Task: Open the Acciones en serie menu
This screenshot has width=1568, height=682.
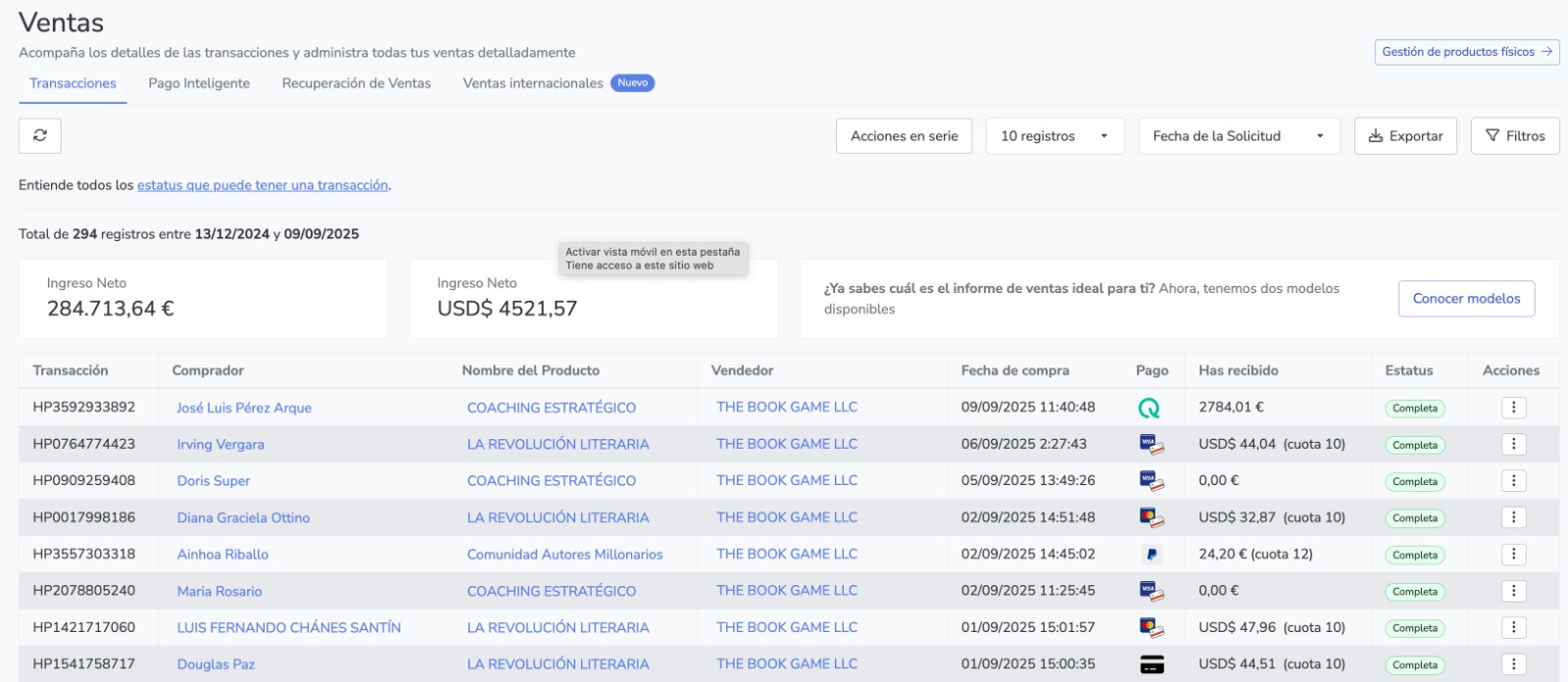Action: [x=904, y=136]
